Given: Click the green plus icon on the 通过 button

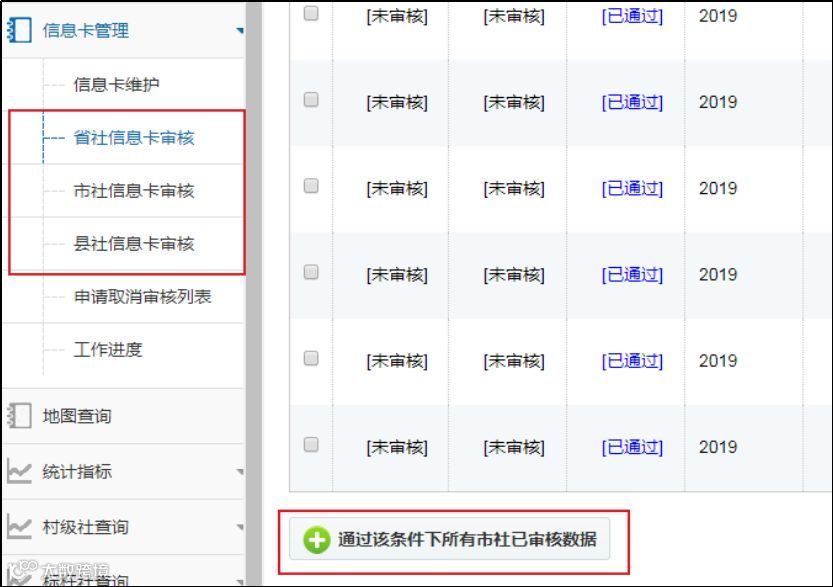Looking at the screenshot, I should tap(317, 540).
